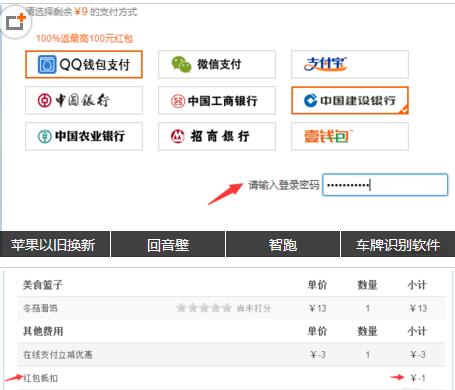The width and height of the screenshot is (455, 390).
Task: Rate 冬菇滑鸡 with five stars
Action: [227, 308]
